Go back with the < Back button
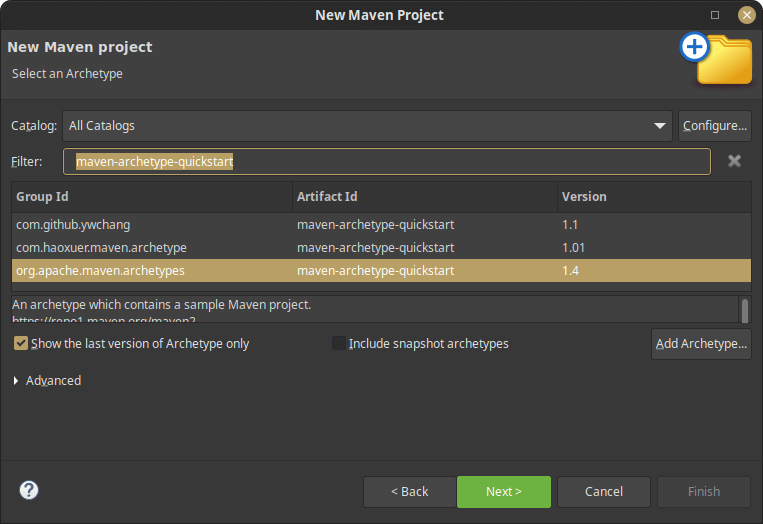Image resolution: width=763 pixels, height=524 pixels. tap(409, 491)
